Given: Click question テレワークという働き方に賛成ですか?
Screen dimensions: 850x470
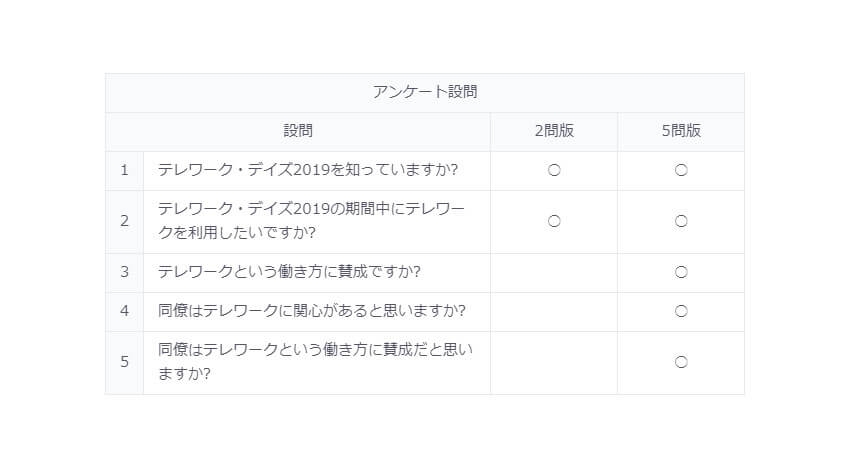Looking at the screenshot, I should (289, 272).
